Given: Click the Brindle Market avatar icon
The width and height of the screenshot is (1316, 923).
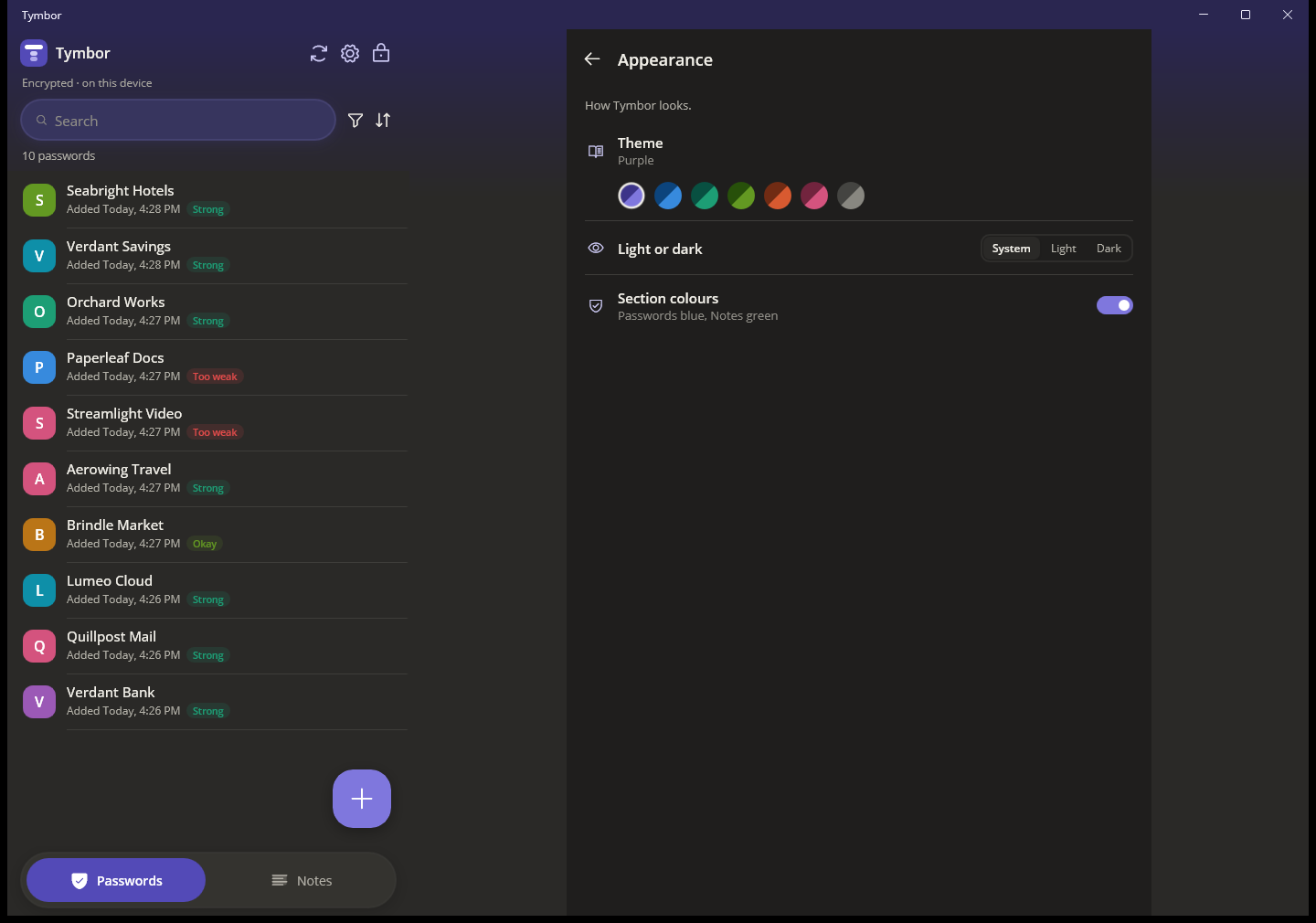Looking at the screenshot, I should (39, 535).
